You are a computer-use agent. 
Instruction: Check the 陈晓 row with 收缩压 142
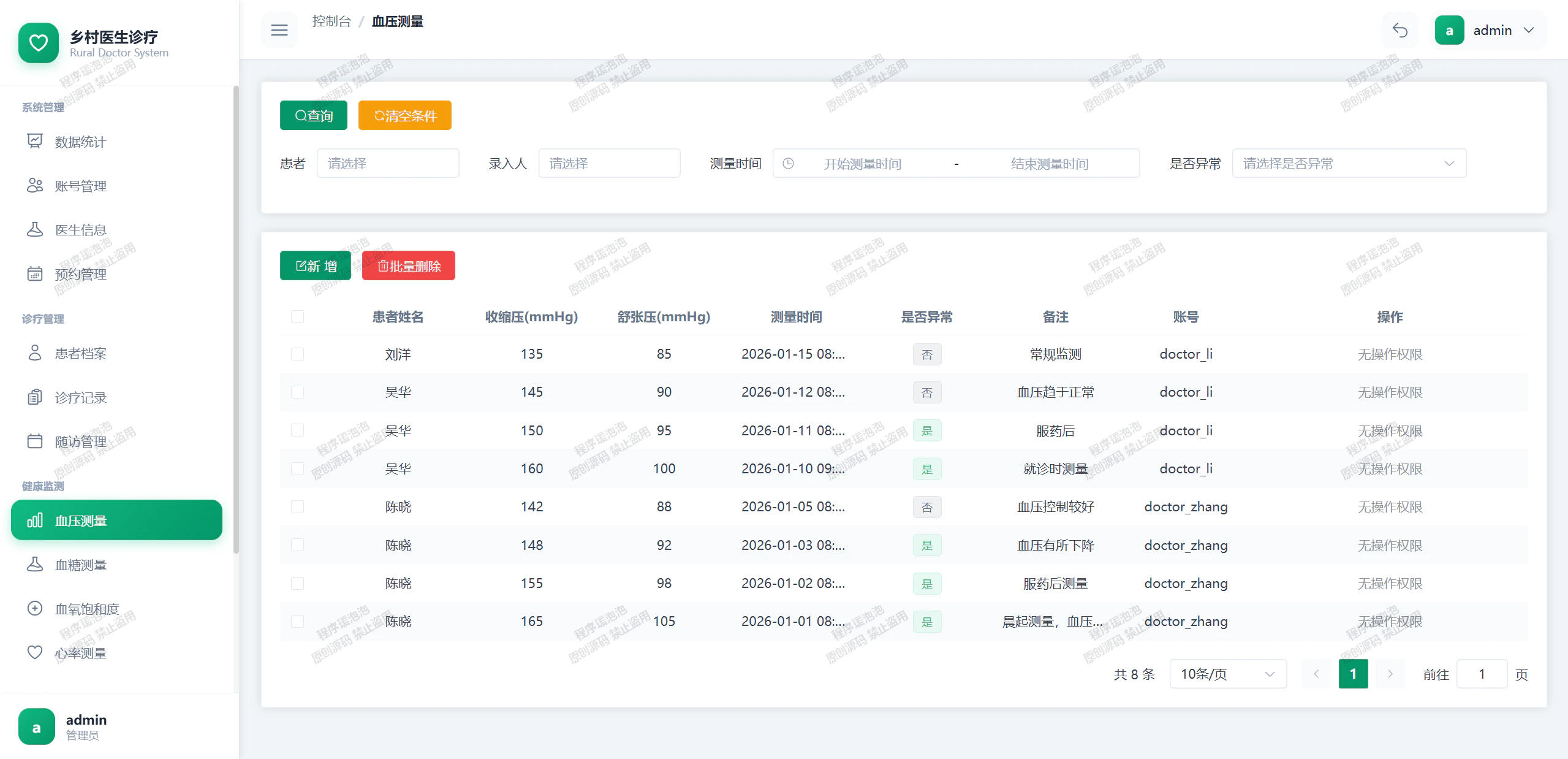click(298, 506)
